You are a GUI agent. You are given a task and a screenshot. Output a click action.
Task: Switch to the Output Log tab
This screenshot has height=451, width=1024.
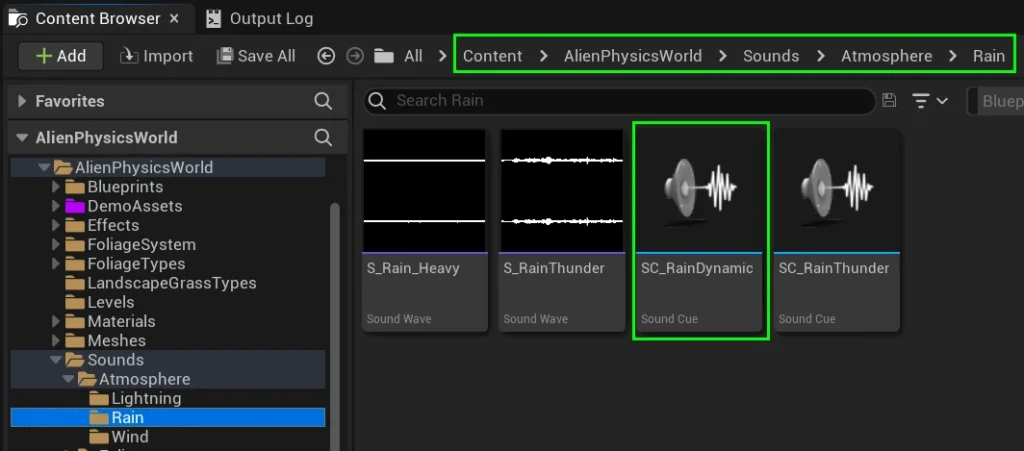[x=259, y=18]
